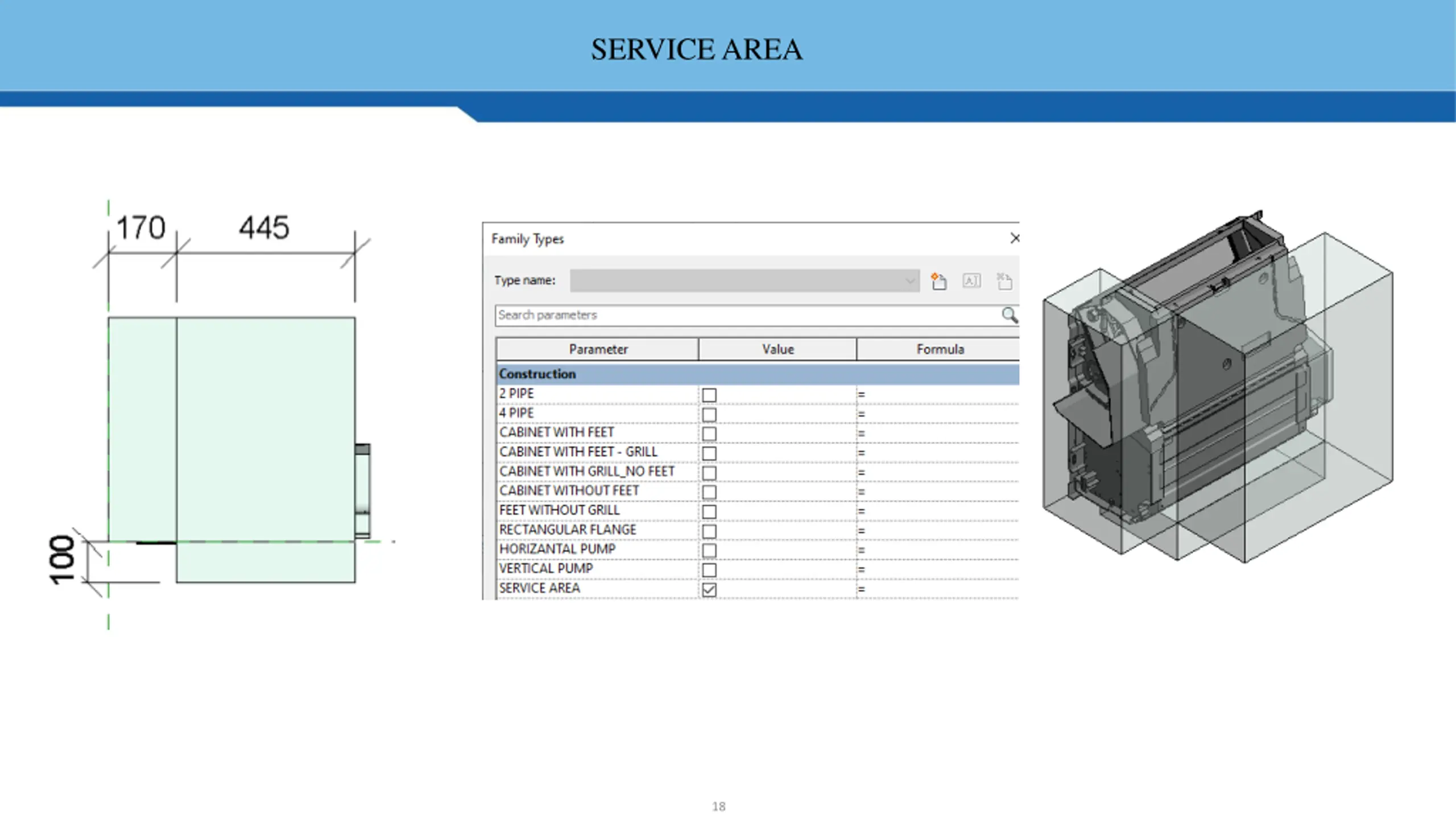
Task: Close the Family Types dialog
Action: click(1015, 238)
